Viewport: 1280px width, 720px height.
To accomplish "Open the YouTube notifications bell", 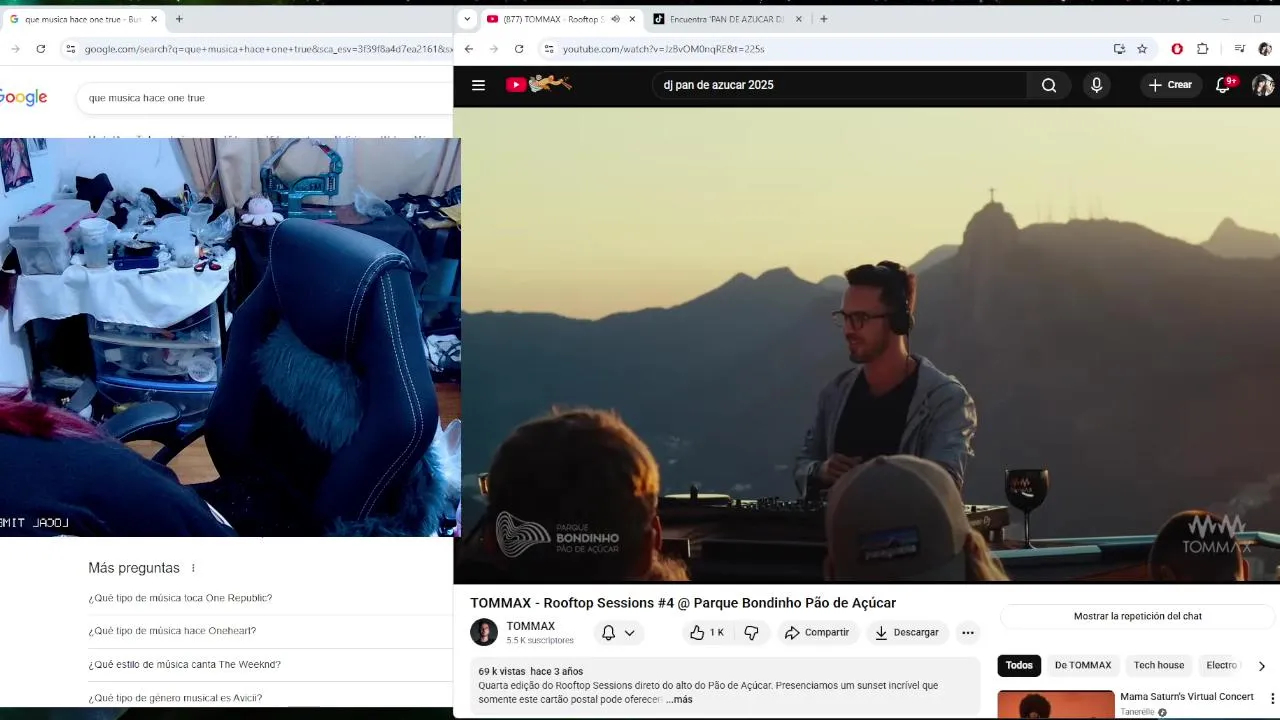I will [1223, 85].
